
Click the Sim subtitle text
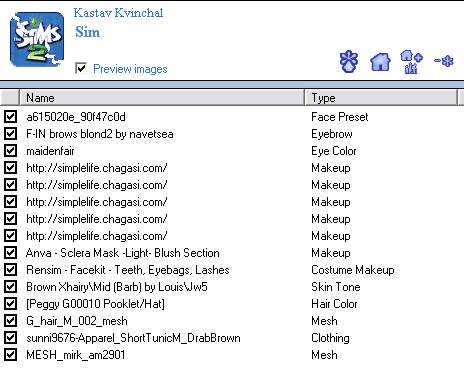tap(88, 32)
